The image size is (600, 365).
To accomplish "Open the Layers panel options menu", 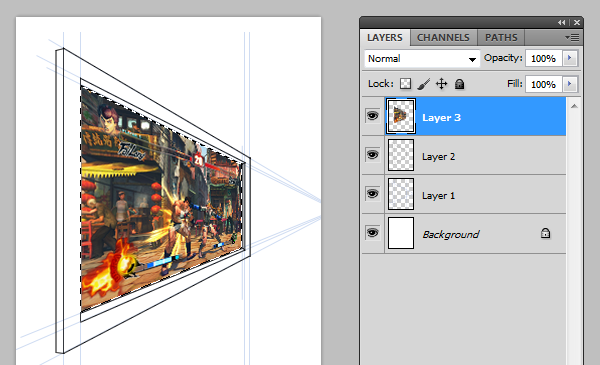I will [572, 37].
